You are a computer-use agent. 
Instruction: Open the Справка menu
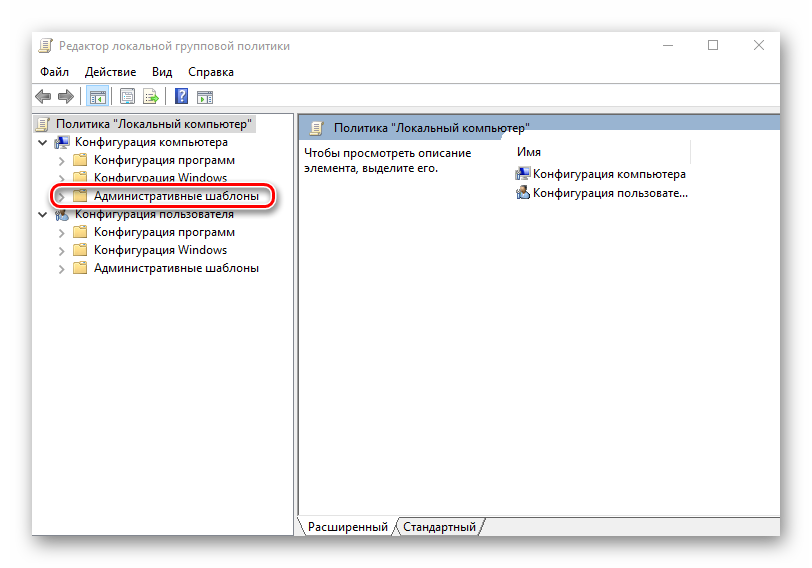[210, 72]
